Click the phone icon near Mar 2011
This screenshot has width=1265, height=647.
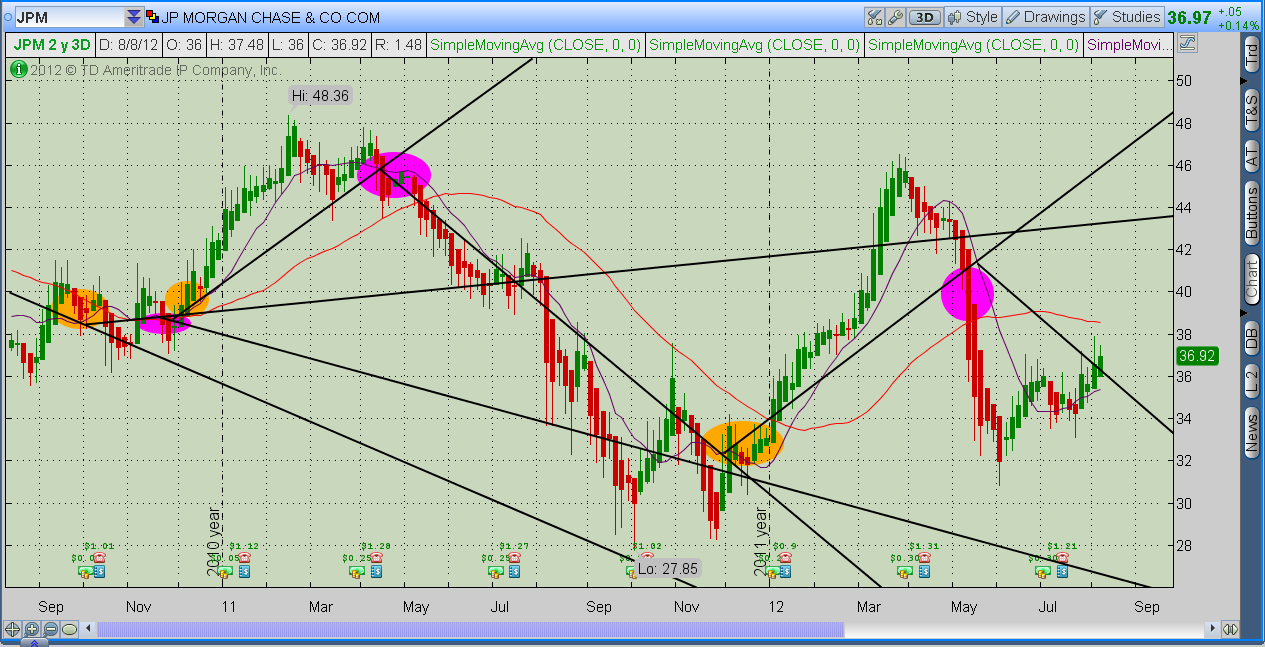[376, 558]
